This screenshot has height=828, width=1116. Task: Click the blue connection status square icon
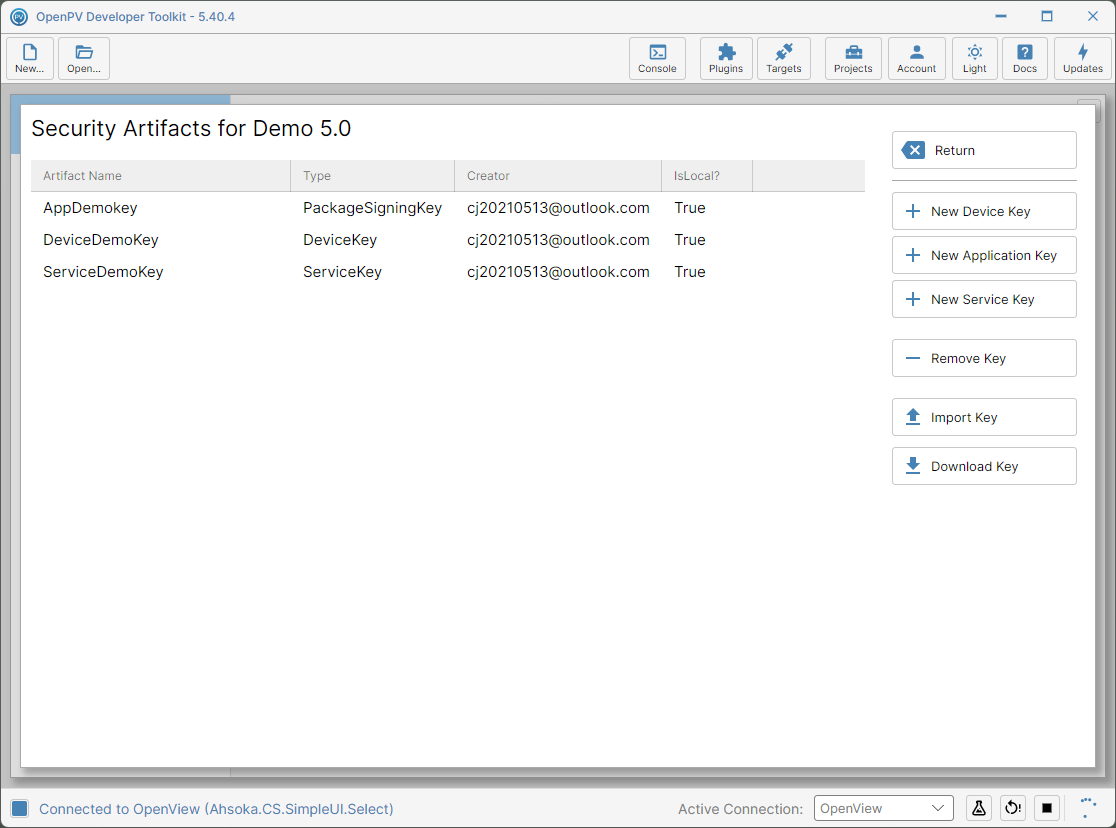(20, 808)
